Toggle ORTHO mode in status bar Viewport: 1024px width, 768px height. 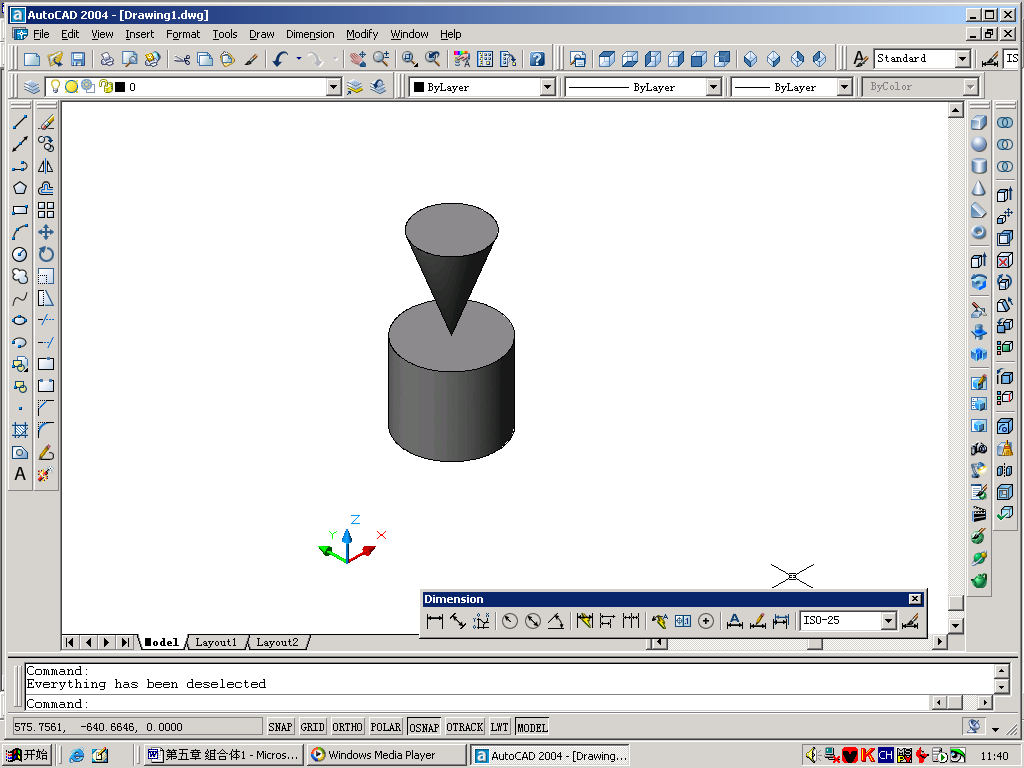coord(347,727)
